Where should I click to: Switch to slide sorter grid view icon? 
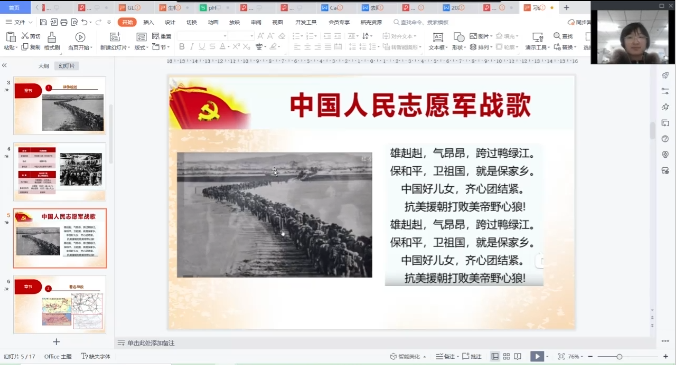[507, 356]
